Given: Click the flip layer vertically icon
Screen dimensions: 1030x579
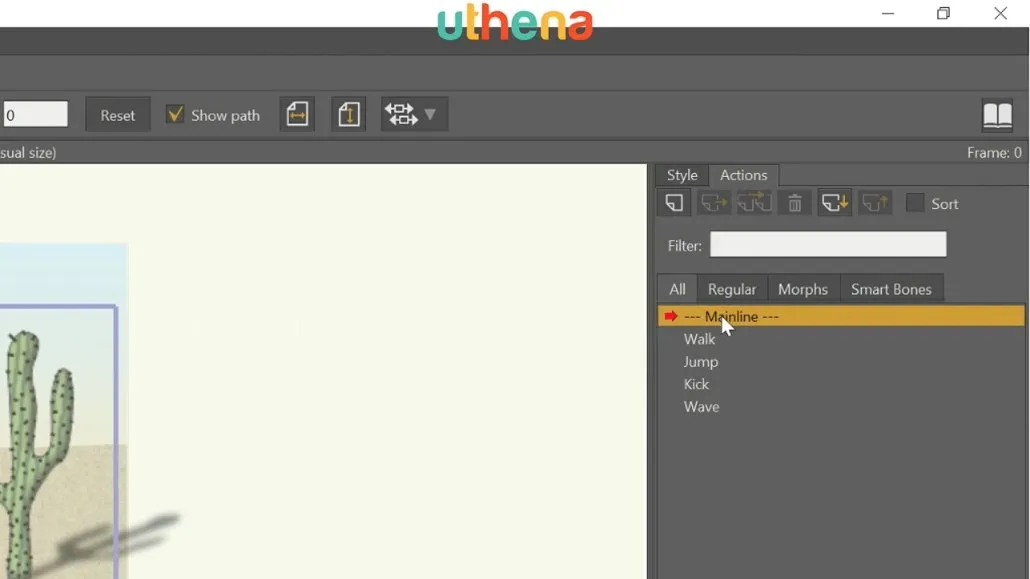Looking at the screenshot, I should click(348, 114).
